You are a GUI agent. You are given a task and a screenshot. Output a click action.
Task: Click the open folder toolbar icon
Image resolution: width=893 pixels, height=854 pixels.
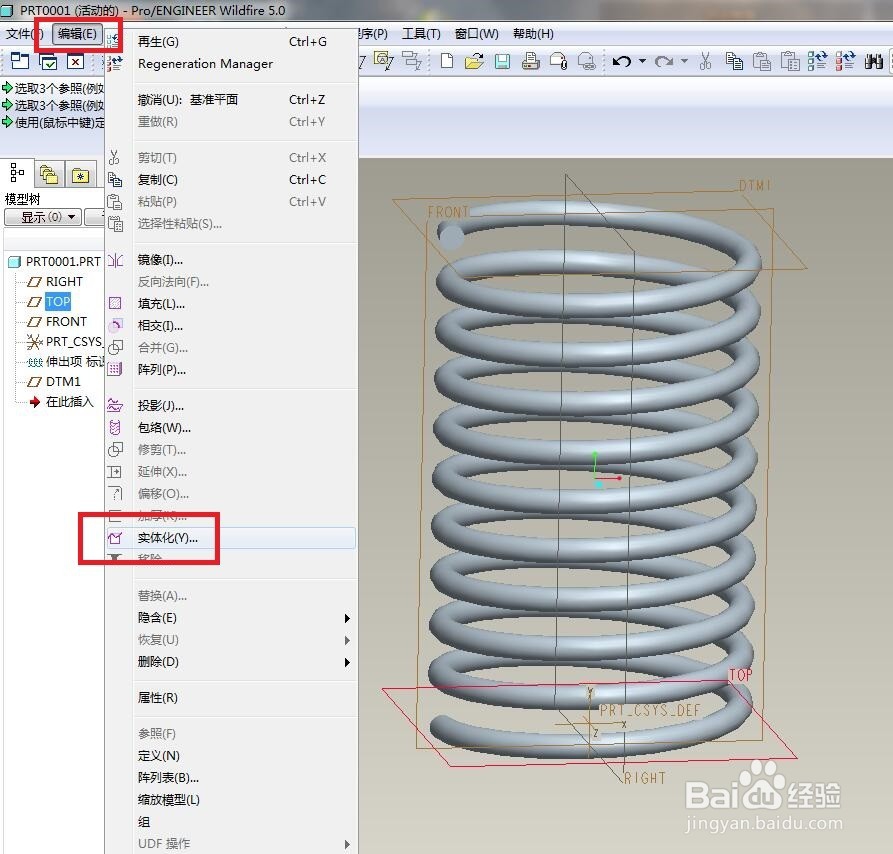click(x=474, y=60)
